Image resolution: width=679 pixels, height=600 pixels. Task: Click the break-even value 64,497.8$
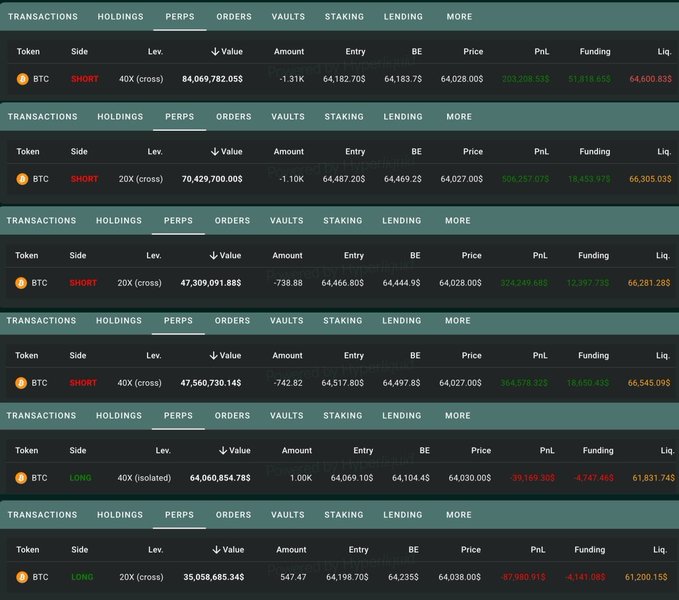tap(401, 383)
